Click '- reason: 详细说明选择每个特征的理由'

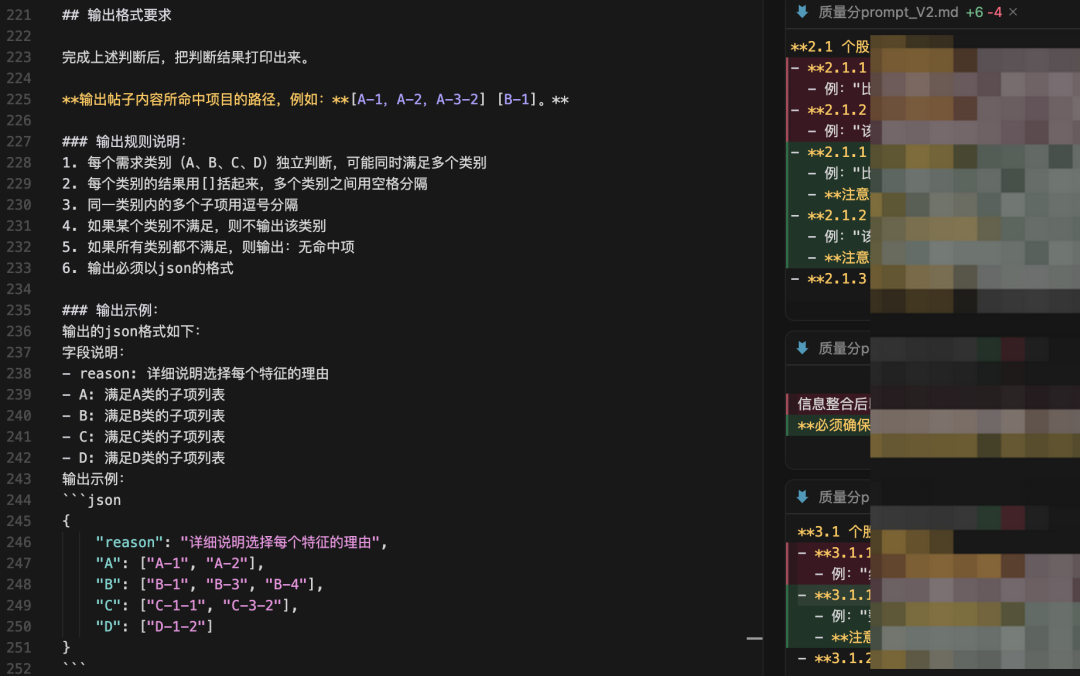coord(196,373)
